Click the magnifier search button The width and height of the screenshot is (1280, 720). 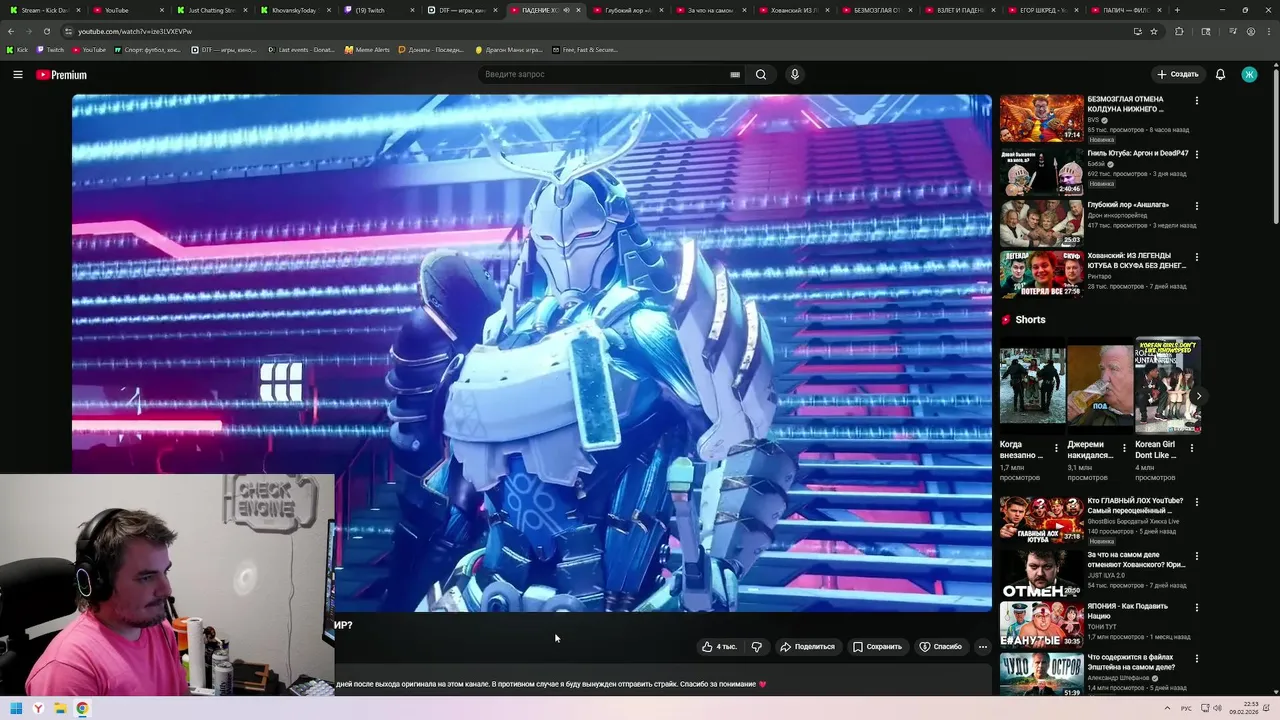pos(761,75)
